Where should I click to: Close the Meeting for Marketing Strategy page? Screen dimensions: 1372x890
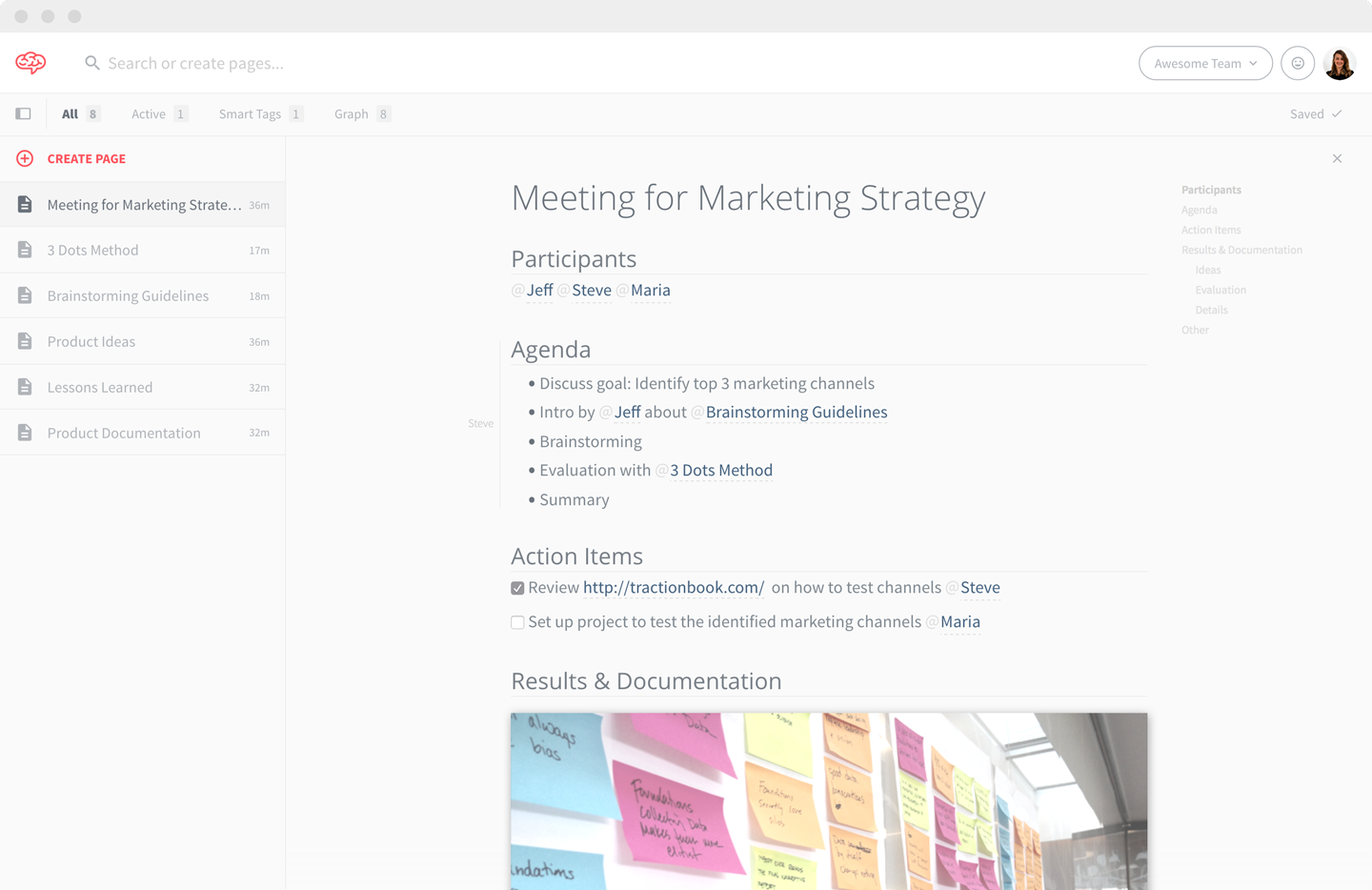tap(1337, 158)
